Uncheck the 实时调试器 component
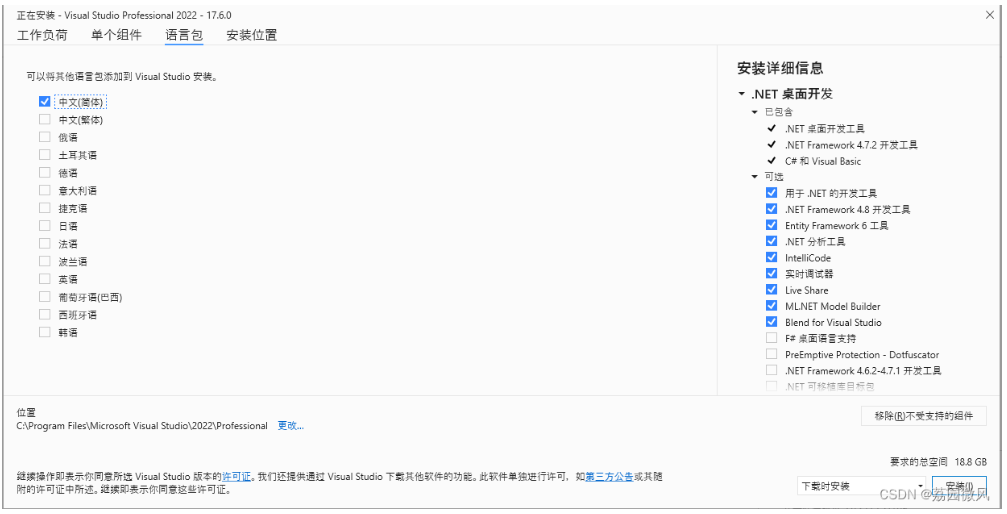The width and height of the screenshot is (1007, 514). (x=771, y=274)
